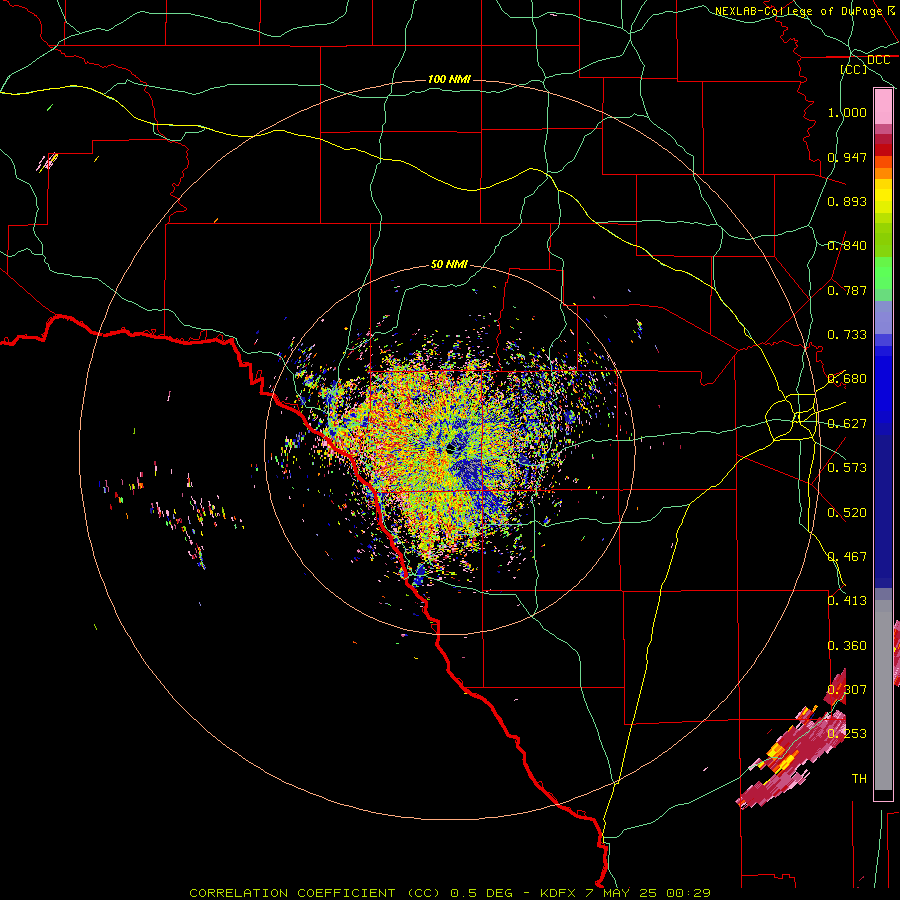The height and width of the screenshot is (900, 900).
Task: Select the 0.467 value on the scale
Action: (x=847, y=557)
